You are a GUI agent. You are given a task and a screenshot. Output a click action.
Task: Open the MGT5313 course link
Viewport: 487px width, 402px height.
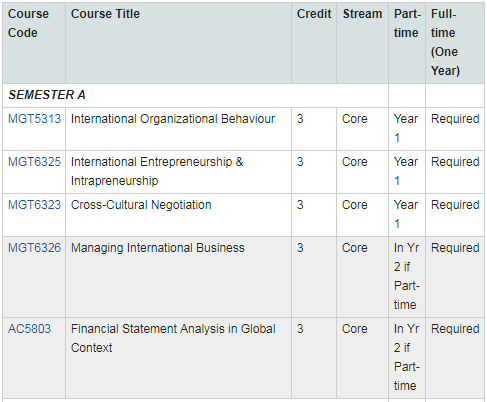pos(34,119)
